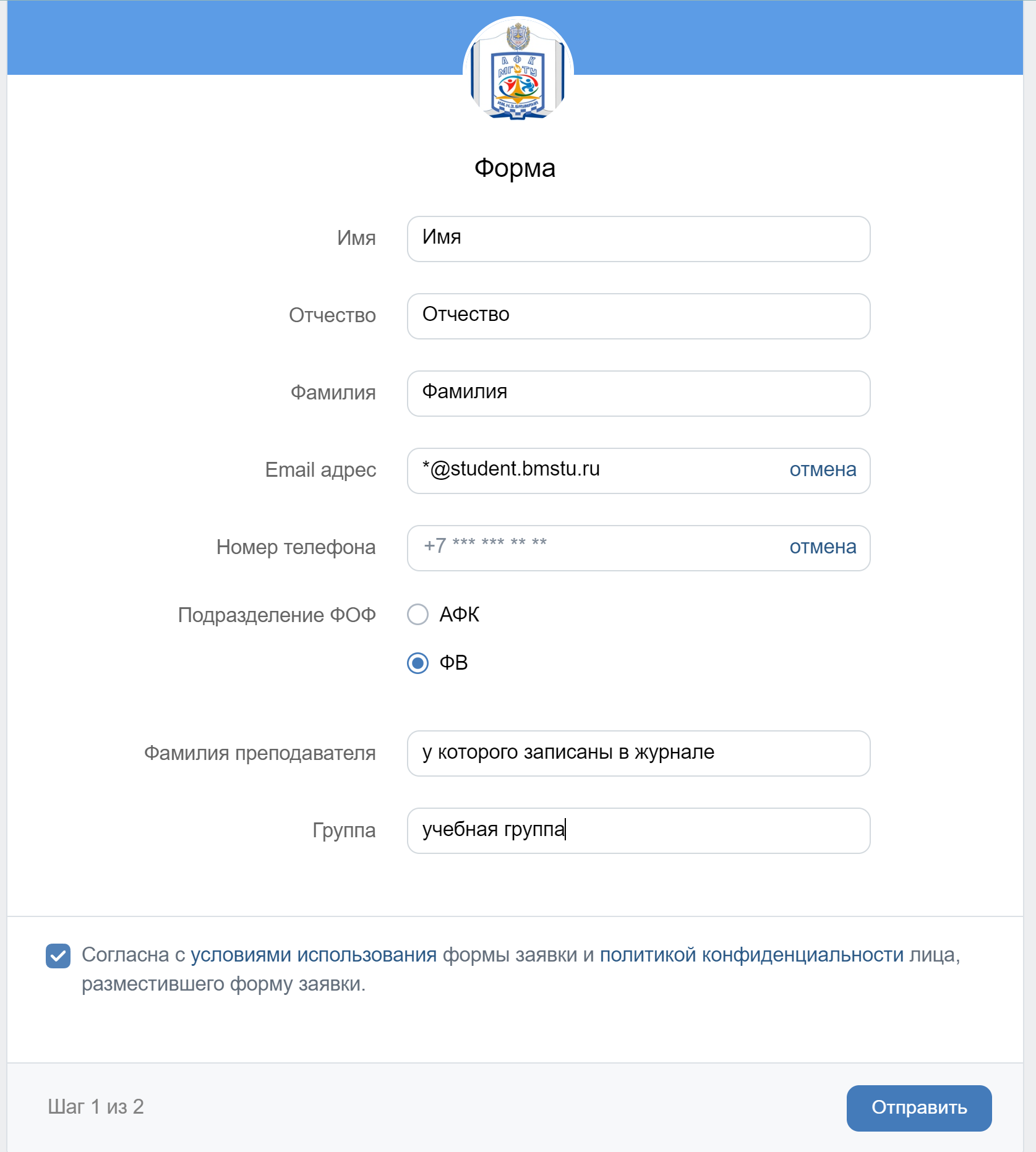Click into the Отчество text field
The height and width of the screenshot is (1152, 1036).
click(x=638, y=316)
